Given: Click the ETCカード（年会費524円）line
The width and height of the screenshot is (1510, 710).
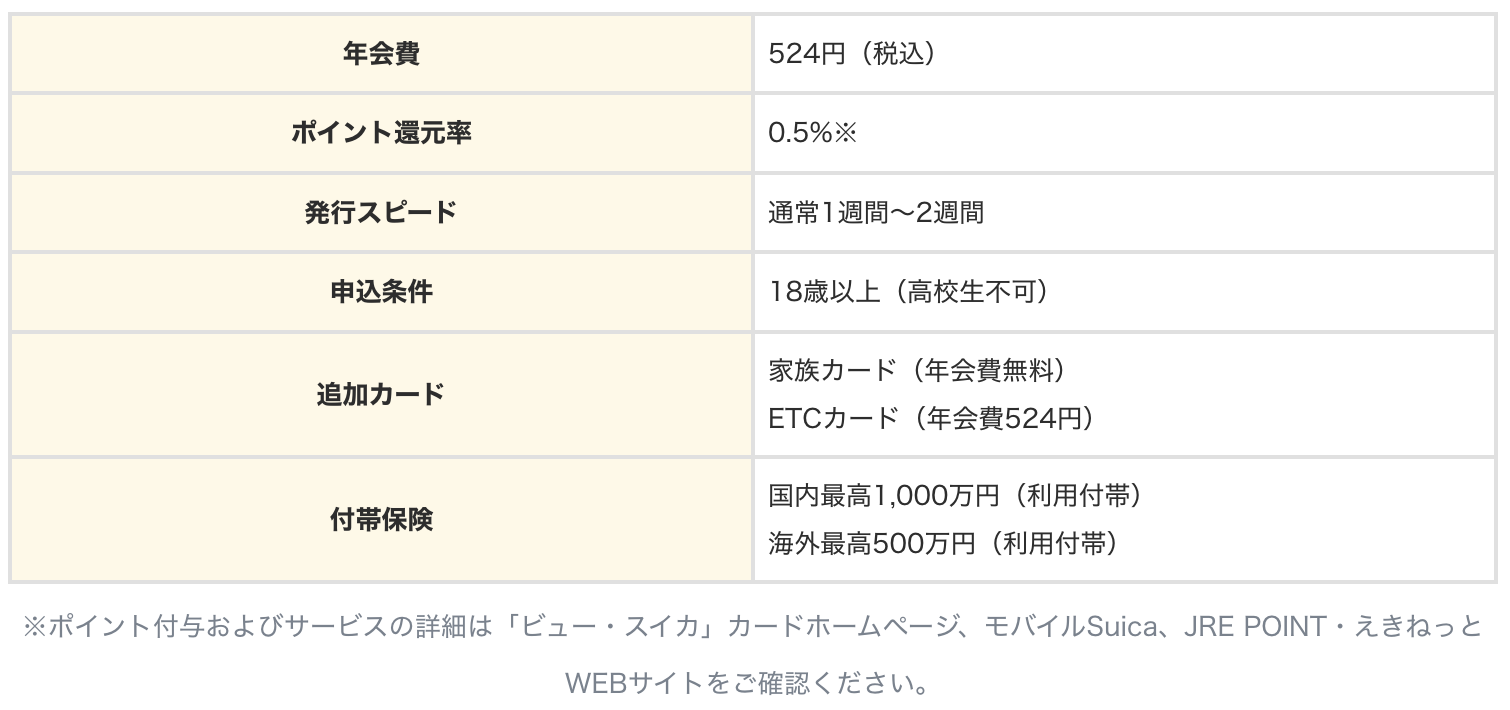Looking at the screenshot, I should pyautogui.click(x=931, y=418).
